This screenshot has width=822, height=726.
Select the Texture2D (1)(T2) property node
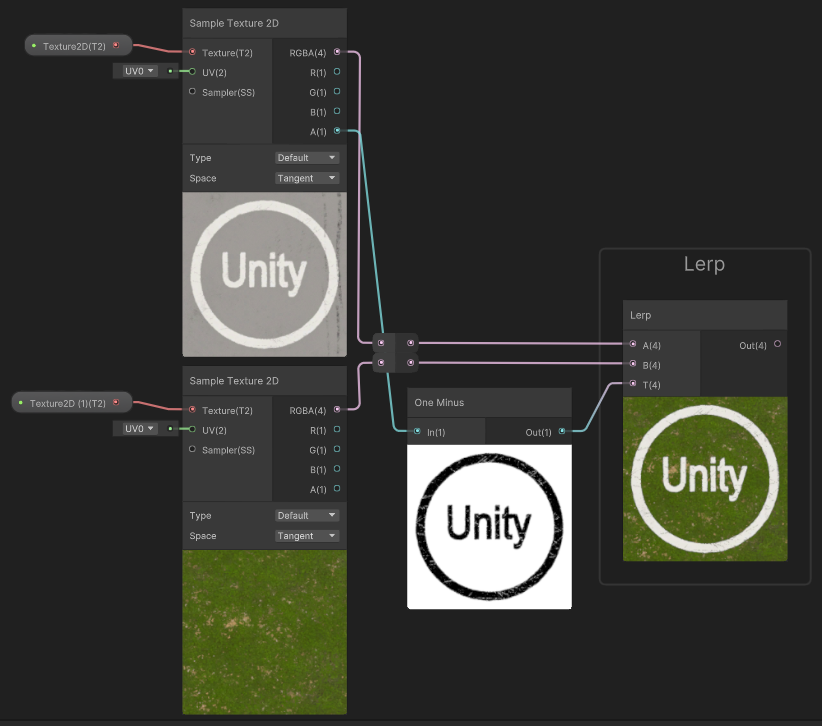click(x=72, y=403)
